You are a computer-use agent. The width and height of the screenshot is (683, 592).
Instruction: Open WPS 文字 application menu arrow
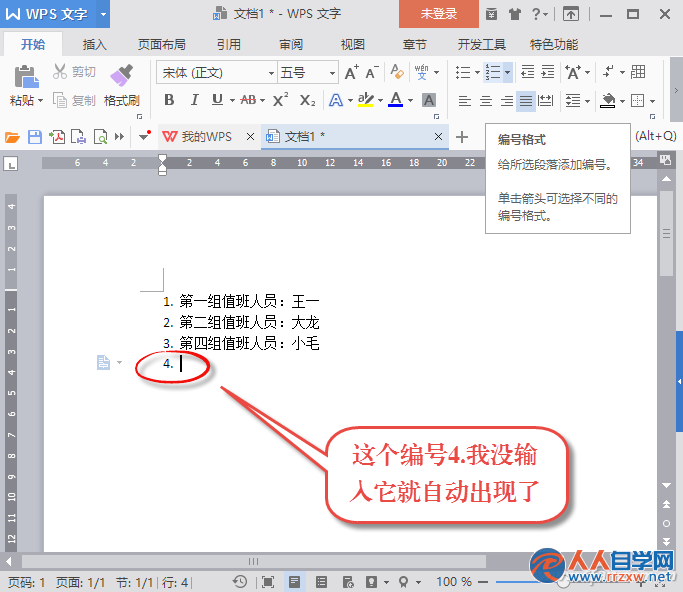click(x=103, y=14)
